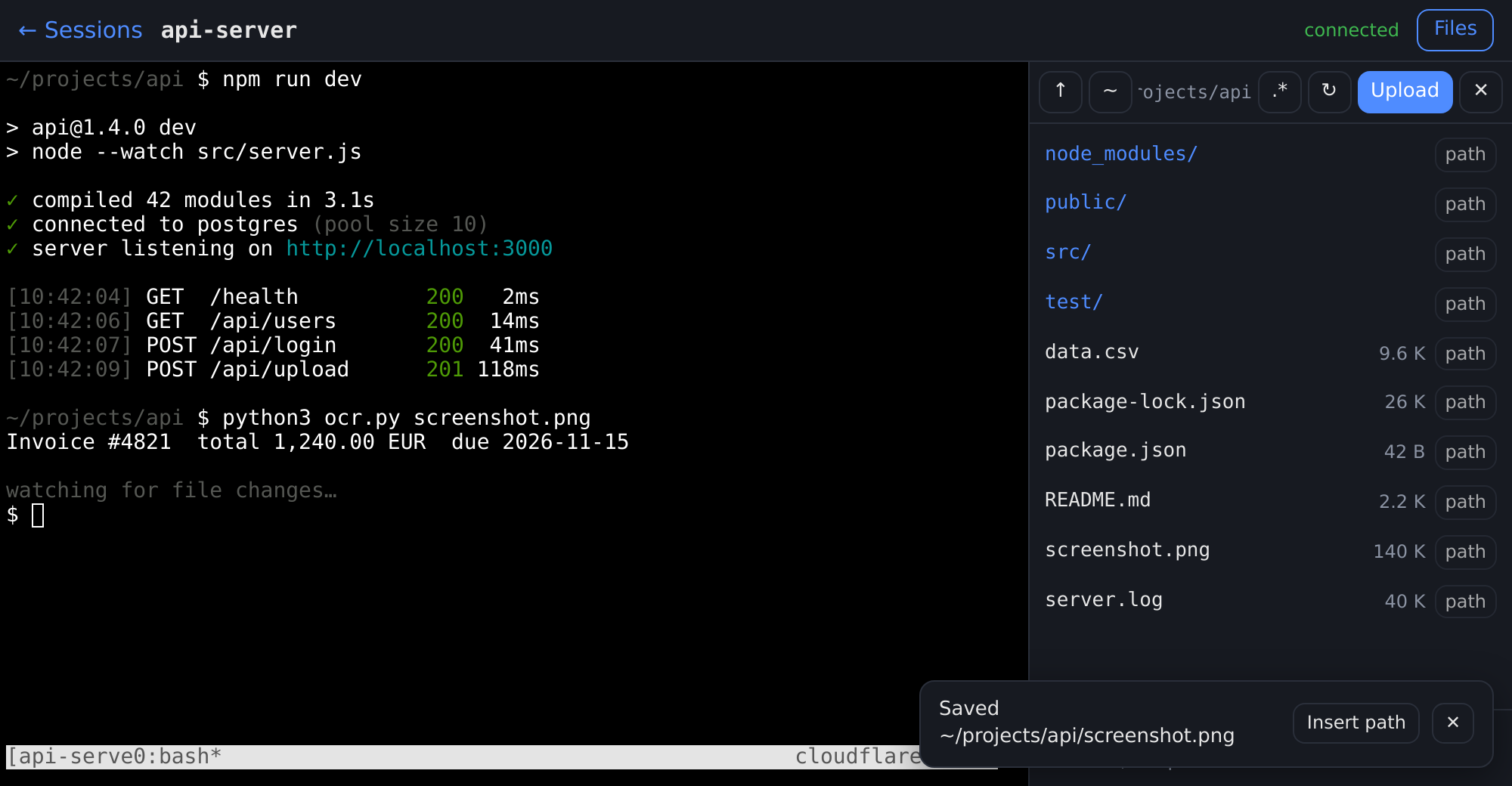This screenshot has width=1512, height=786.
Task: Refresh the file listing
Action: pos(1329,91)
